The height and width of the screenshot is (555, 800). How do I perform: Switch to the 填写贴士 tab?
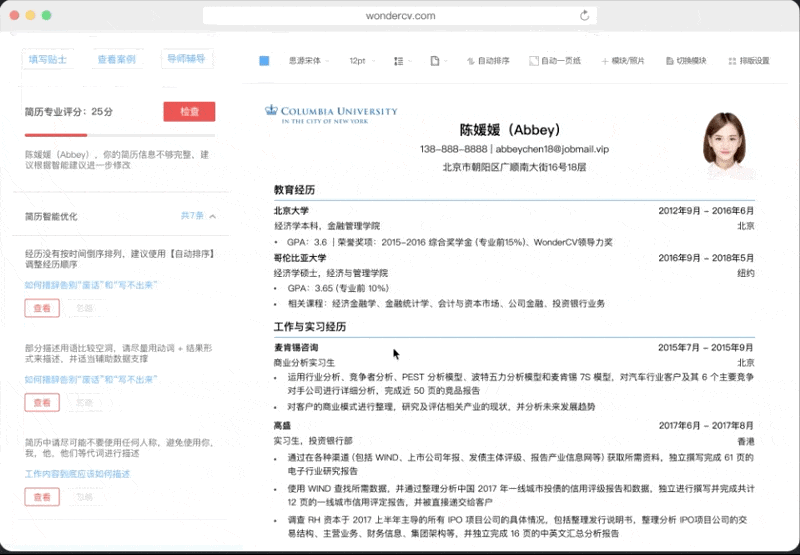pos(47,59)
